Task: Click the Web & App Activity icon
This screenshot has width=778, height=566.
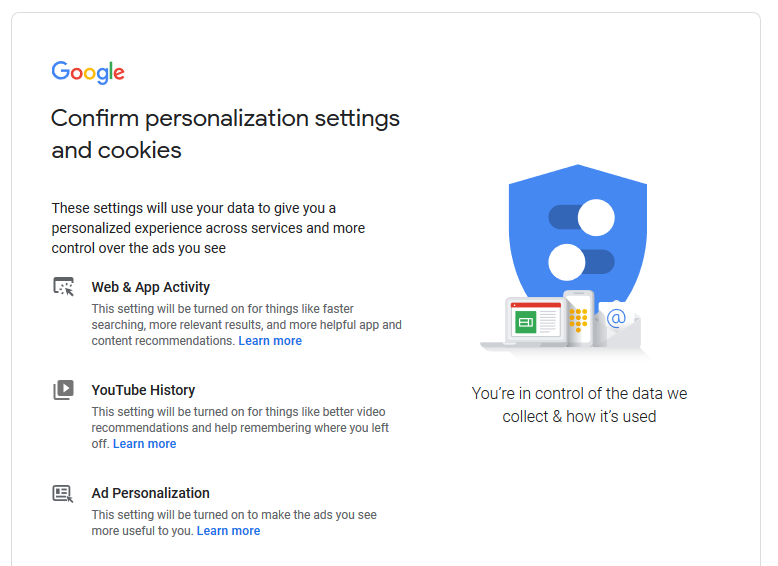Action: pyautogui.click(x=63, y=287)
